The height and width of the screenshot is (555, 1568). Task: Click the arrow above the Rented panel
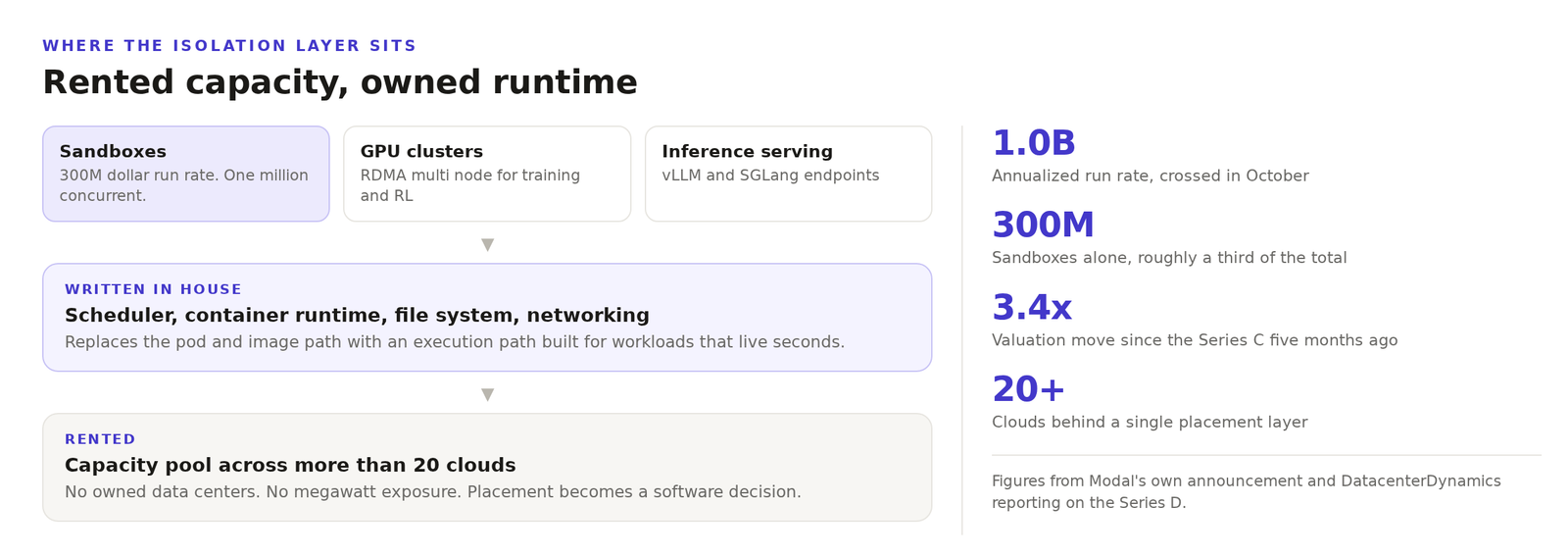(487, 394)
